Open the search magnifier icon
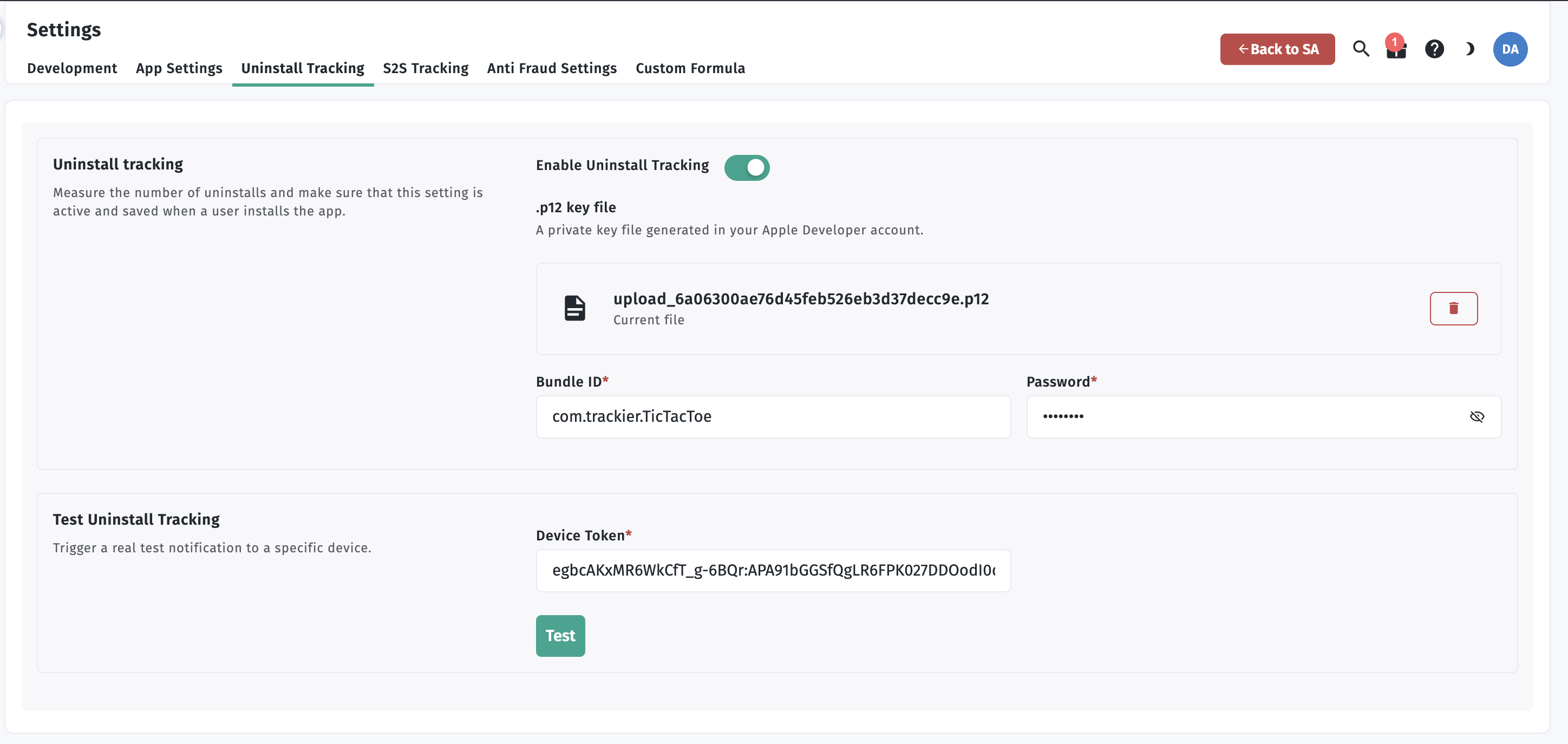The height and width of the screenshot is (744, 1568). point(1361,49)
